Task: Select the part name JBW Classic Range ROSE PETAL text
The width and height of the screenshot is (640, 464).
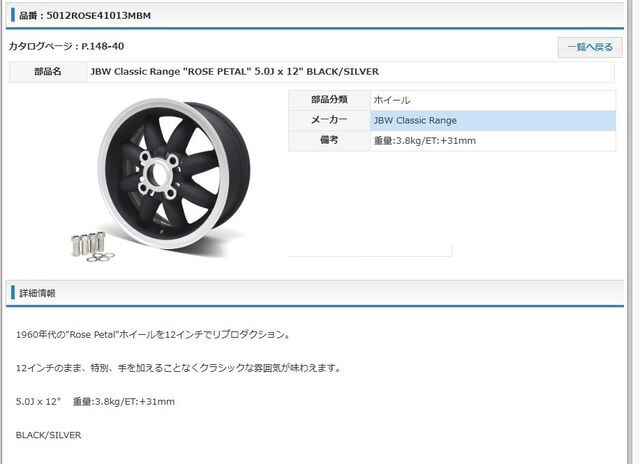Action: 234,72
